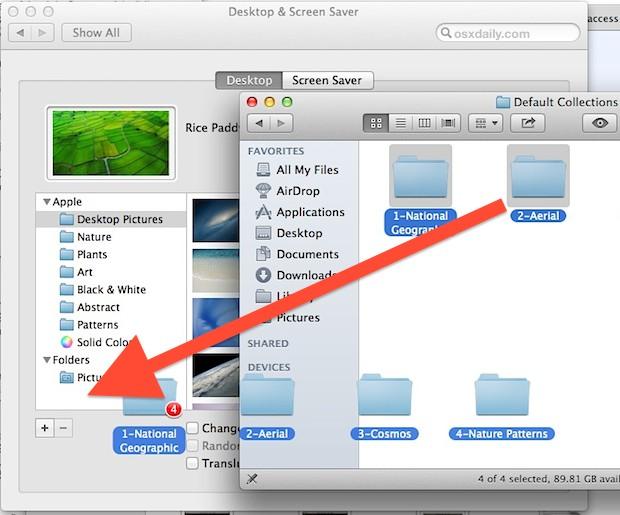Toggle the Random order checkbox

192,445
